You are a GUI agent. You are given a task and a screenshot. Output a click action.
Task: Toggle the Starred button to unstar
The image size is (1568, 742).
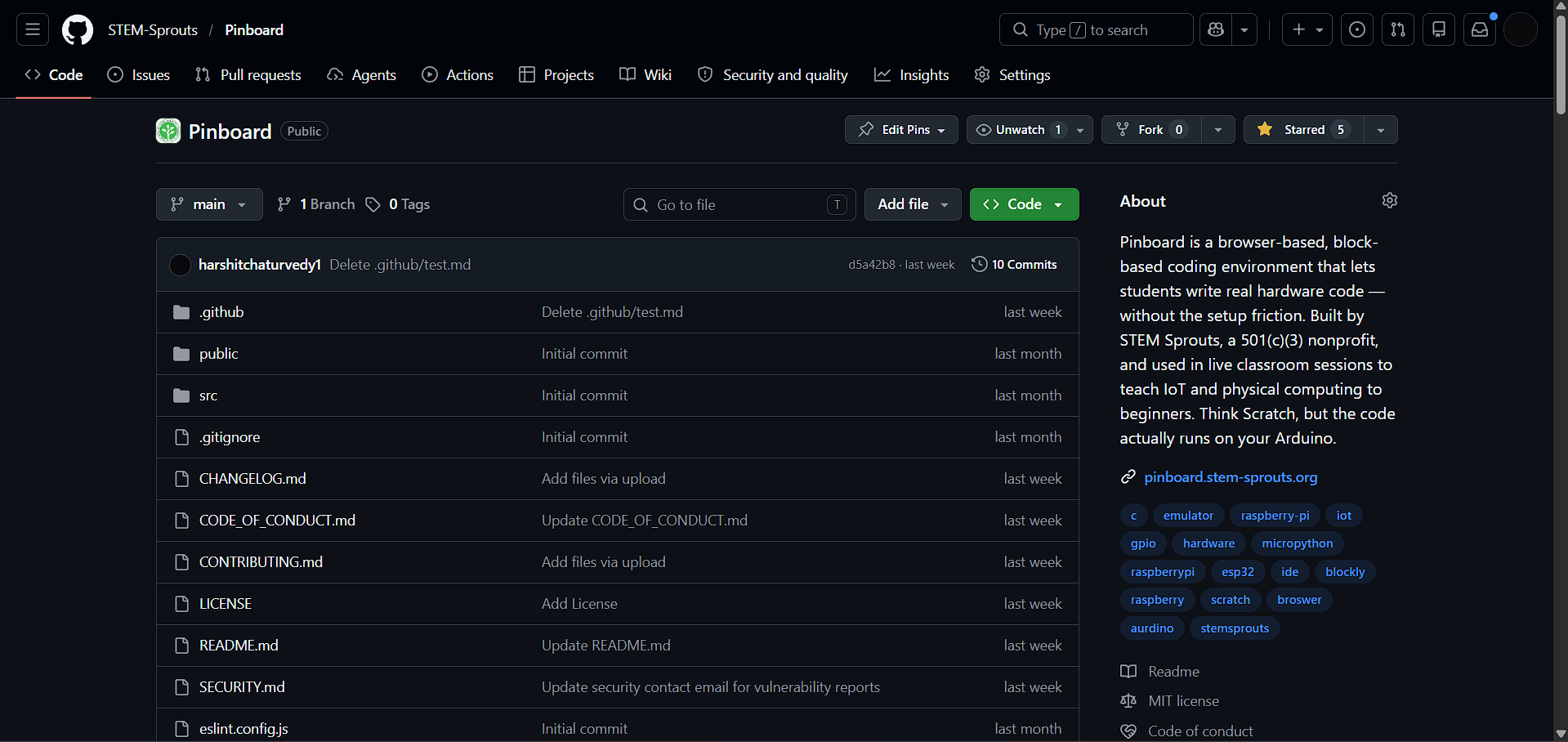[x=1304, y=129]
